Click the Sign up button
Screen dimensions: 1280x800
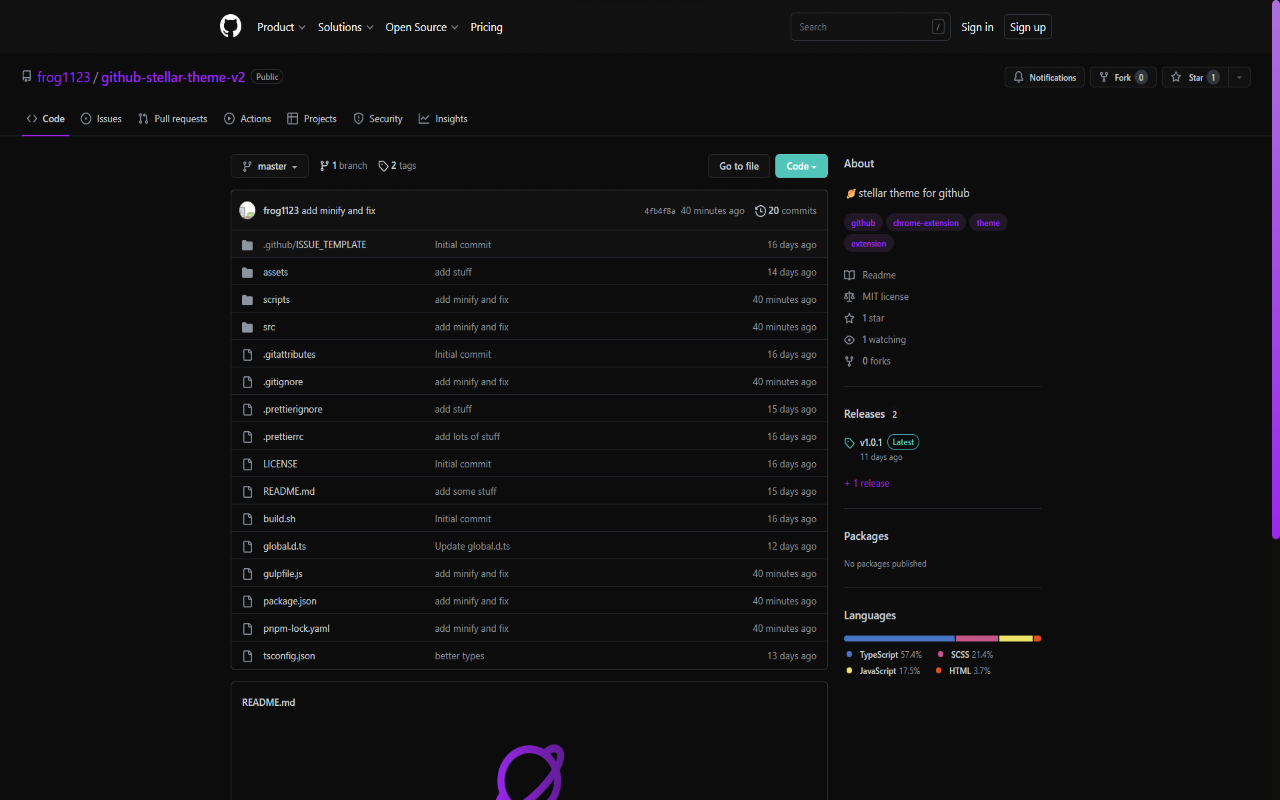(1028, 27)
